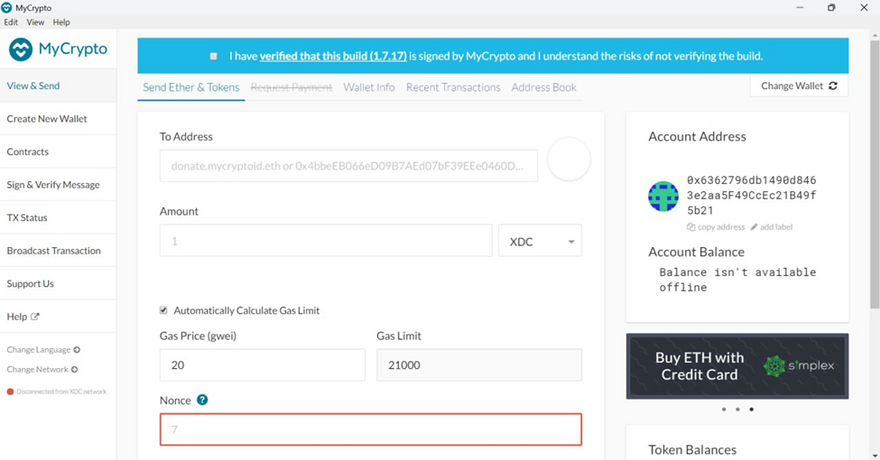Image resolution: width=880 pixels, height=460 pixels.
Task: Select the last banner carousel dot
Action: pos(751,409)
